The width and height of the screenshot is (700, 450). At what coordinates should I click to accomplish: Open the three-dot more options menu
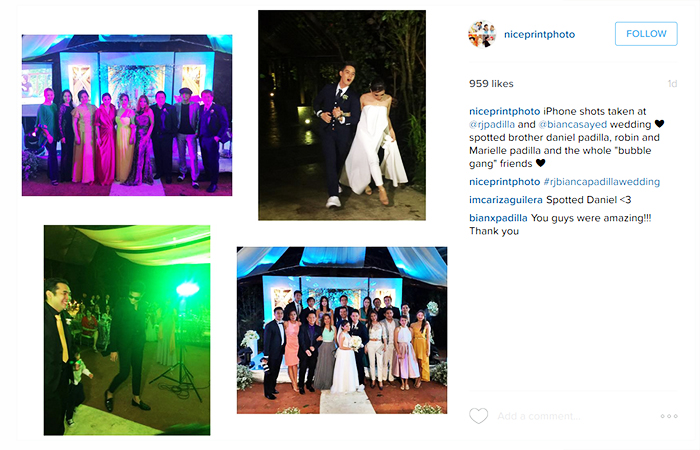[x=669, y=416]
